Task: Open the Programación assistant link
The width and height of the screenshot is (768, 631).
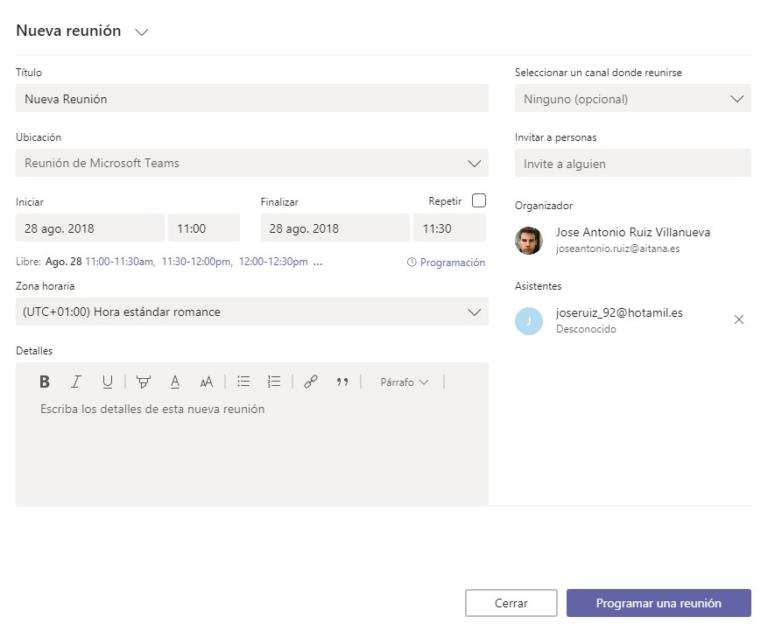Action: pos(446,263)
